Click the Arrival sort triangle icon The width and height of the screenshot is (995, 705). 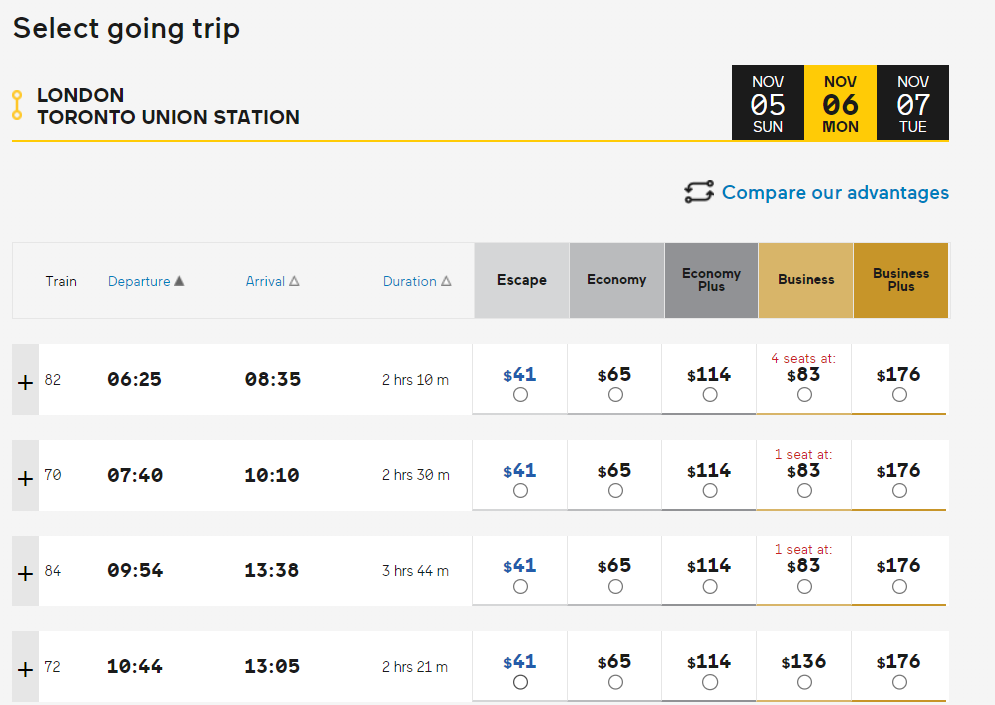click(x=294, y=281)
